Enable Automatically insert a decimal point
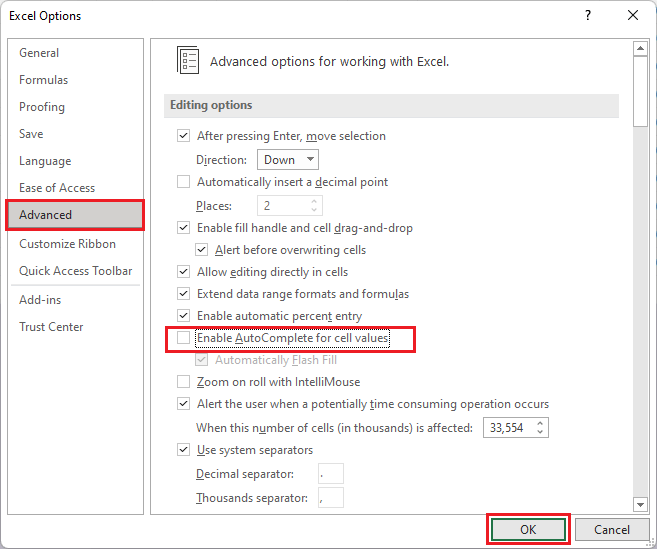The height and width of the screenshot is (549, 657). 184,182
